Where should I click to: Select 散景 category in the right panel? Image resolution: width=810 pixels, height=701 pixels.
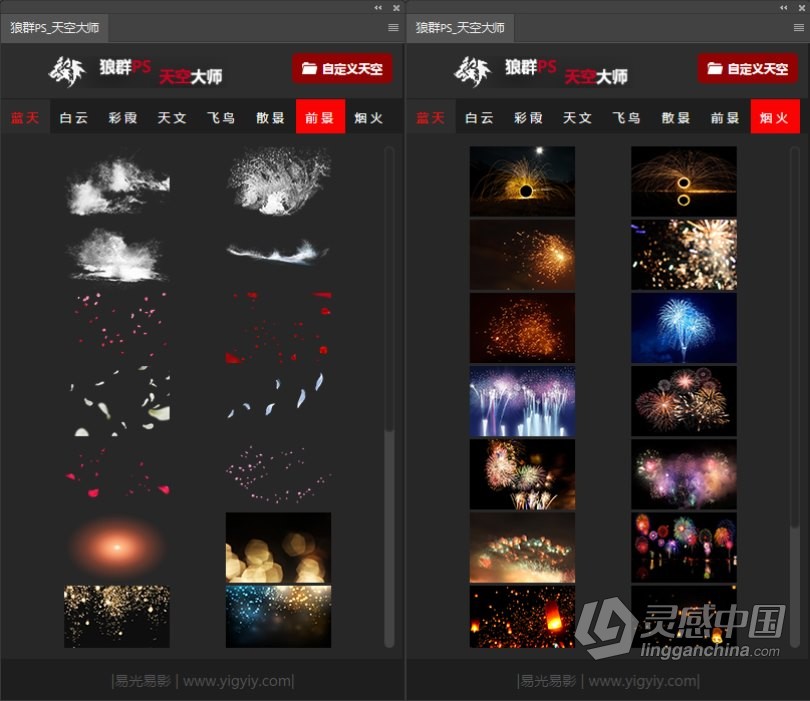pos(676,117)
